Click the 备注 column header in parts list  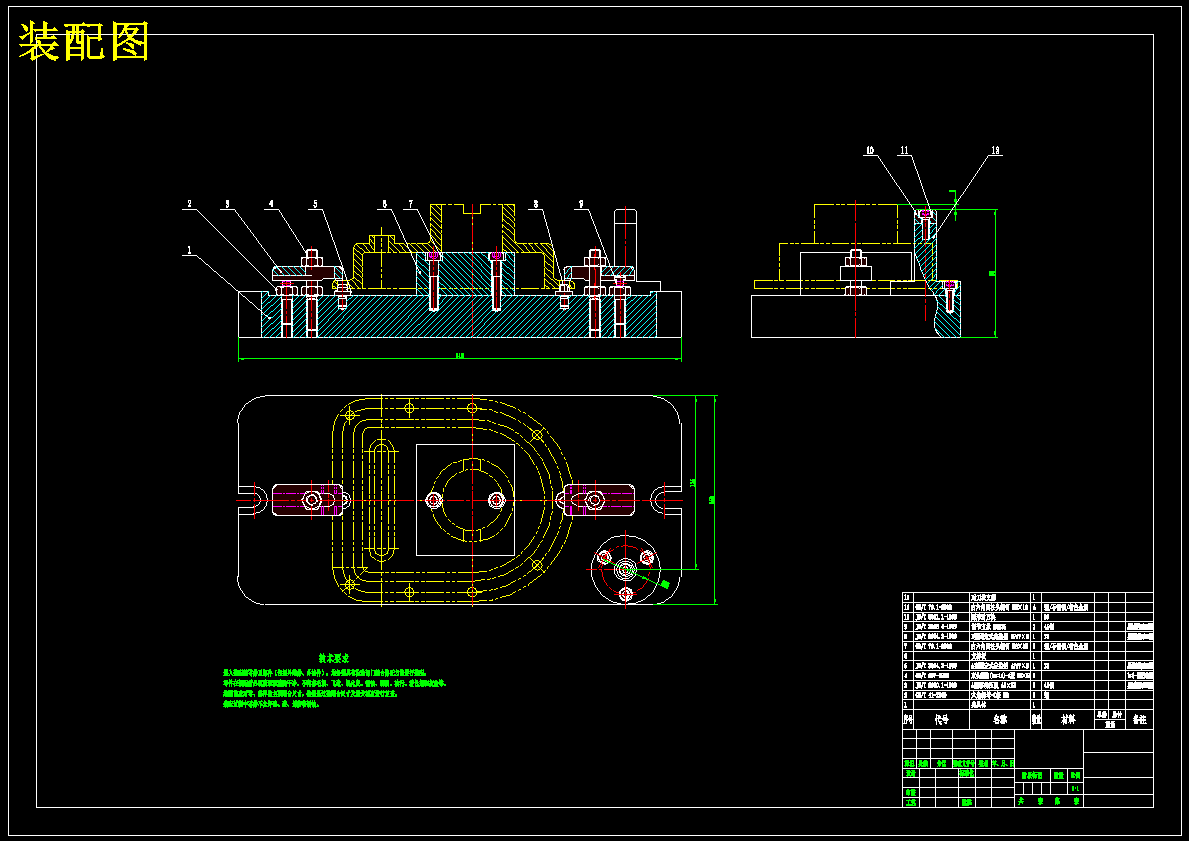1140,720
